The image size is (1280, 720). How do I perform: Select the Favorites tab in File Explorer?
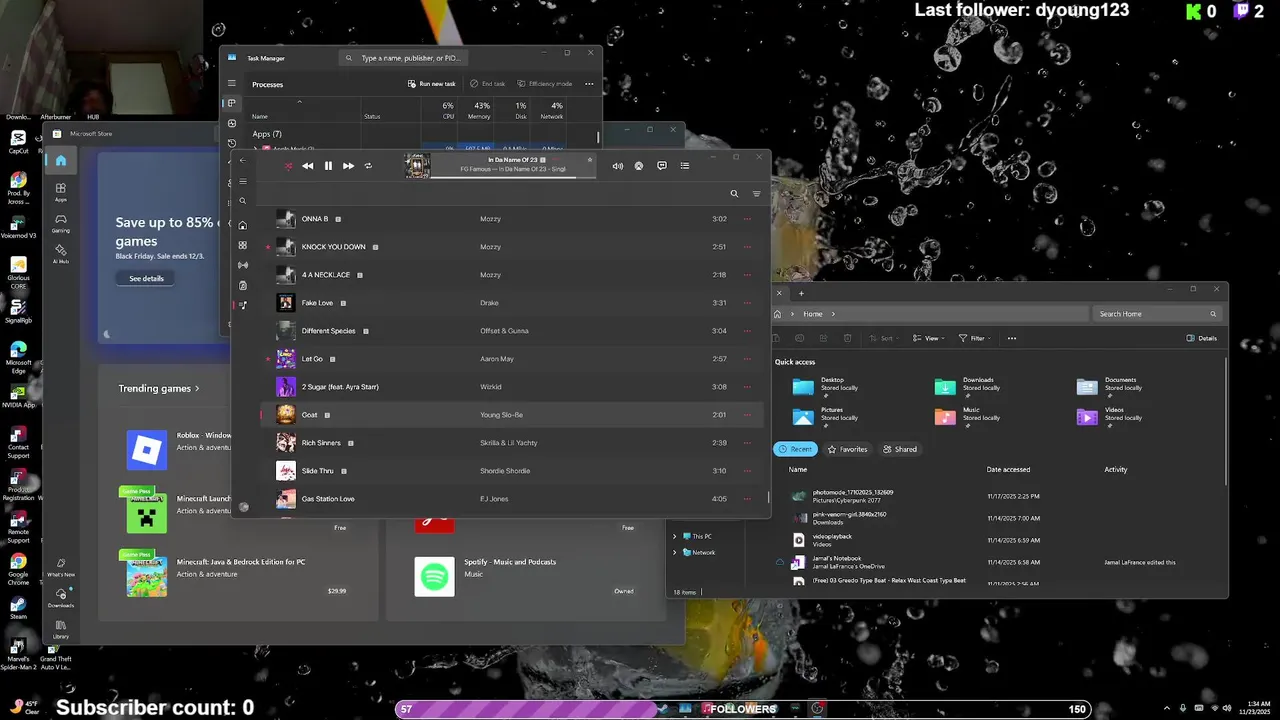pyautogui.click(x=848, y=449)
